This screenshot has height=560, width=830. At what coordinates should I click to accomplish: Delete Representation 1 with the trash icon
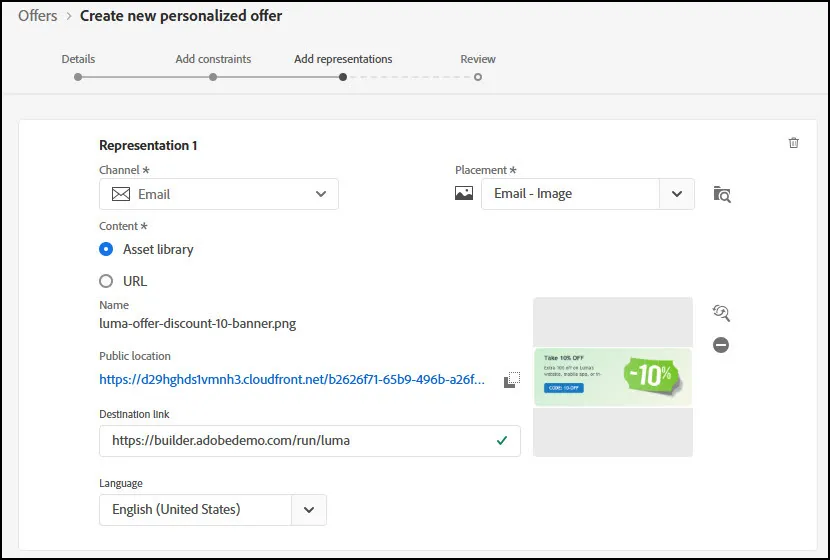click(793, 143)
